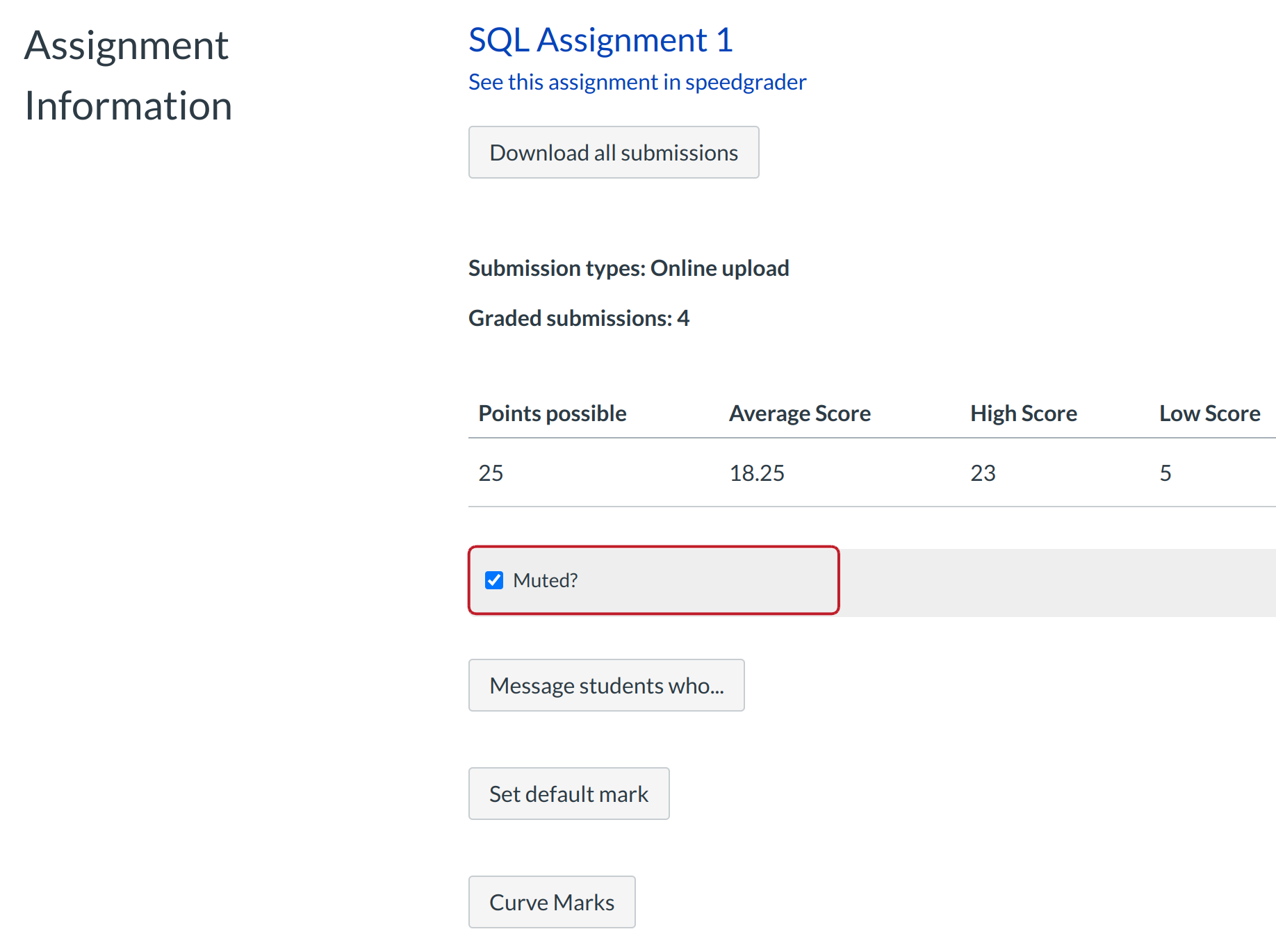Open 'See this assignment in speedgrader' link

click(637, 82)
